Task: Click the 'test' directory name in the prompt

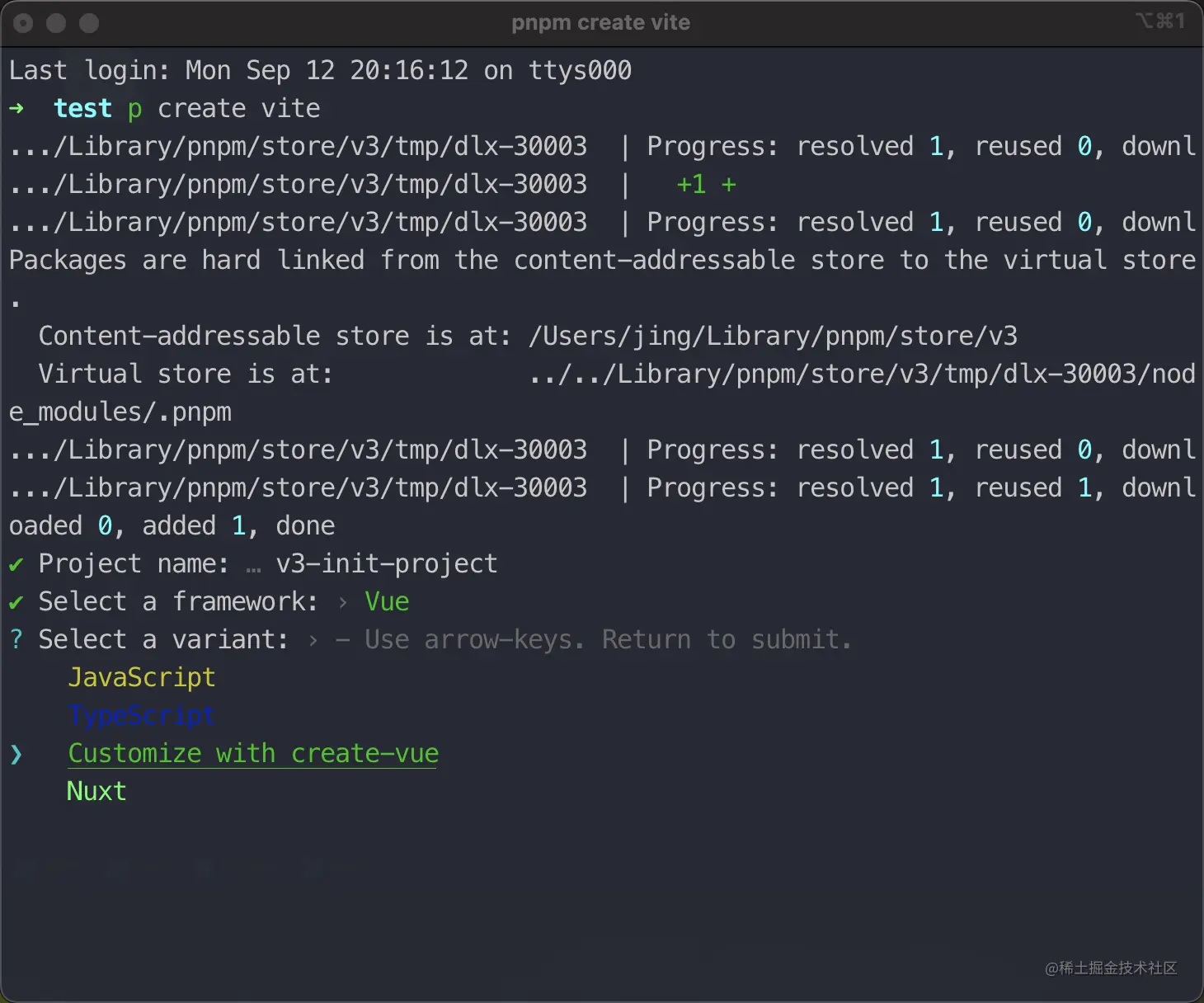Action: click(82, 108)
